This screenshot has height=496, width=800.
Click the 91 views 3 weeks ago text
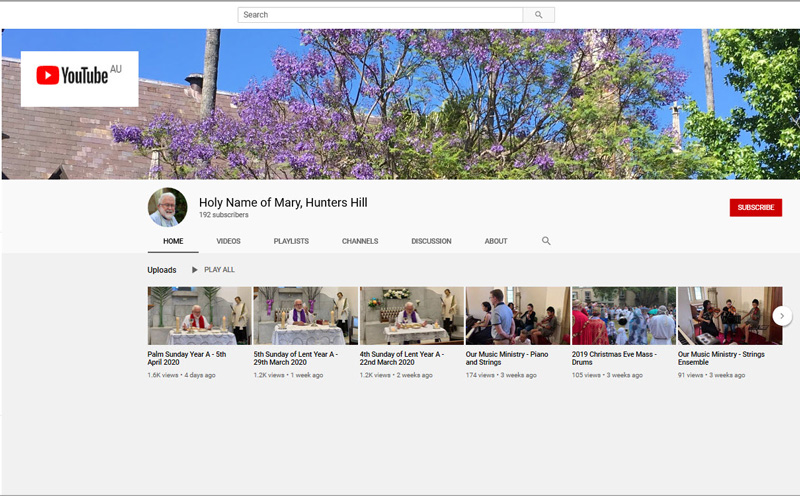point(711,375)
